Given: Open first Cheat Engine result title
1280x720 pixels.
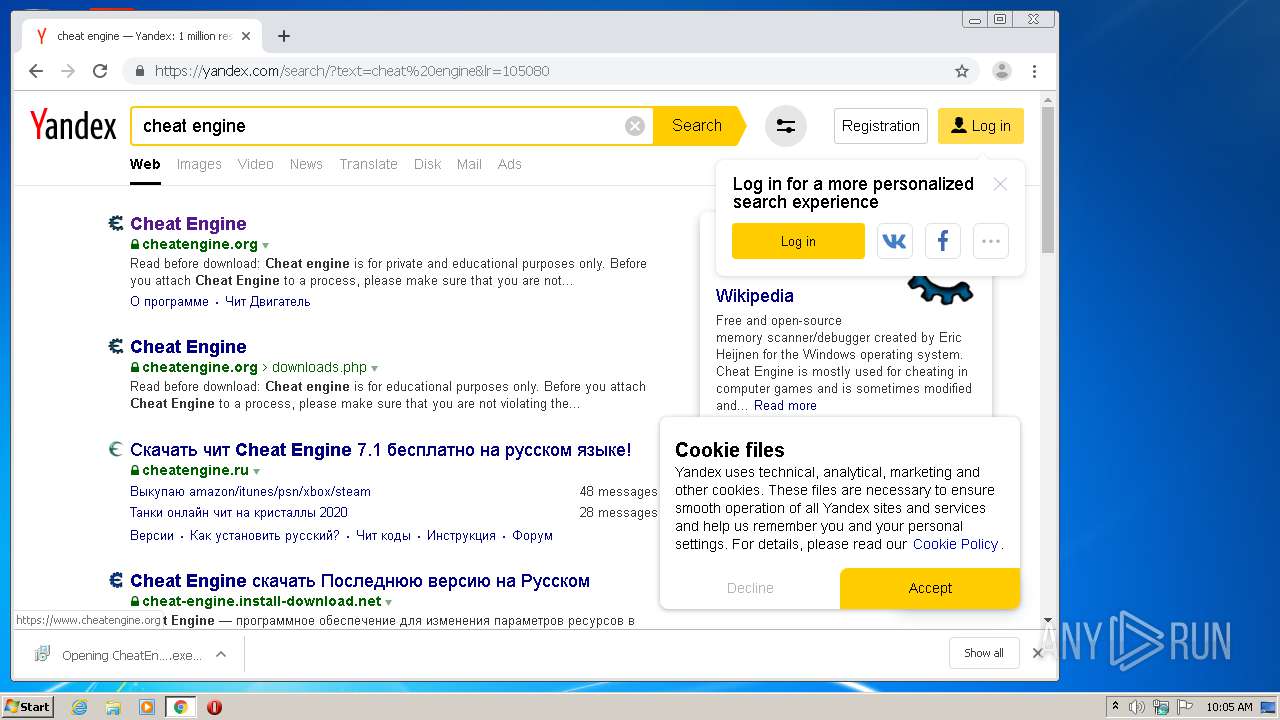Looking at the screenshot, I should coord(188,224).
